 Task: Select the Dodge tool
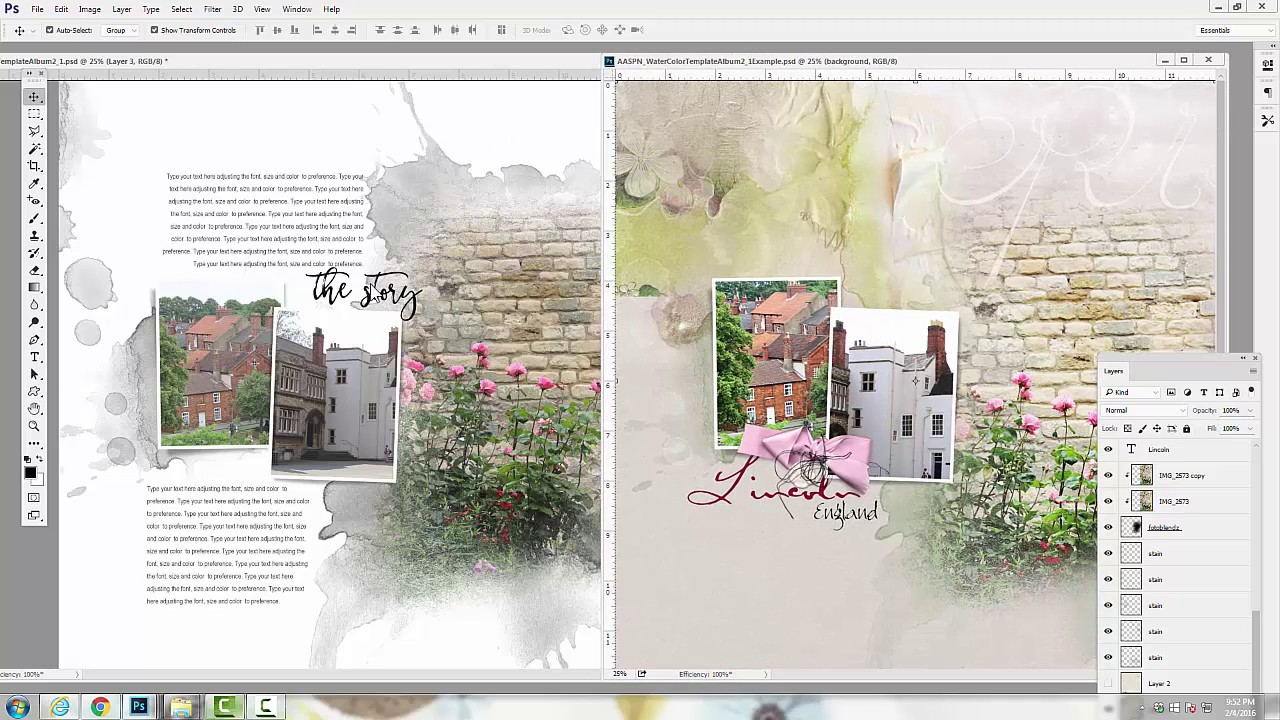(34, 322)
